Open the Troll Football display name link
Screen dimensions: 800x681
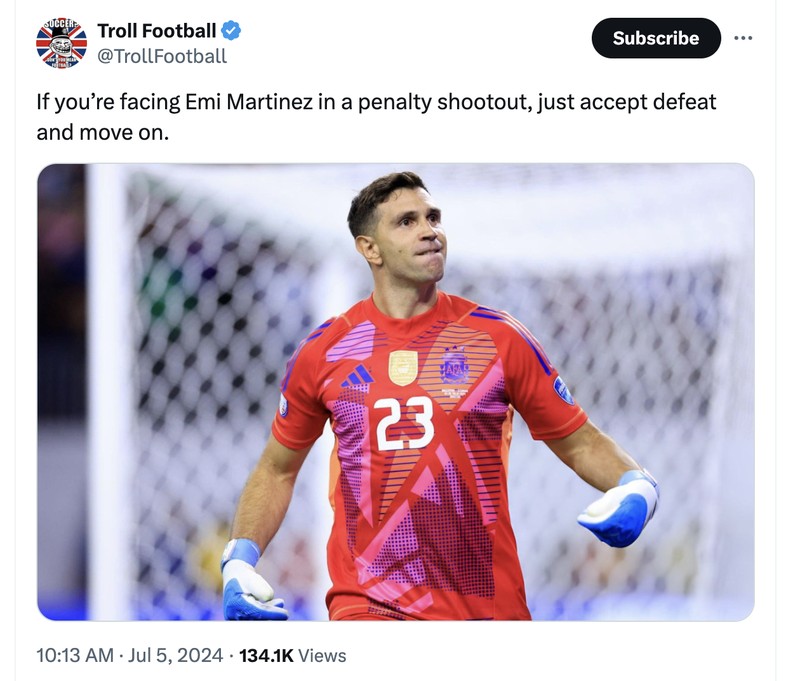click(x=156, y=31)
